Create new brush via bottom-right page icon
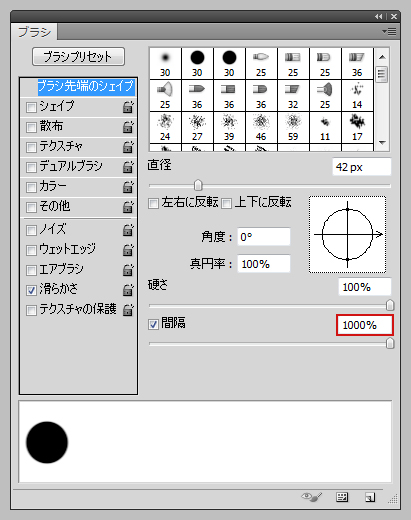 [370, 497]
